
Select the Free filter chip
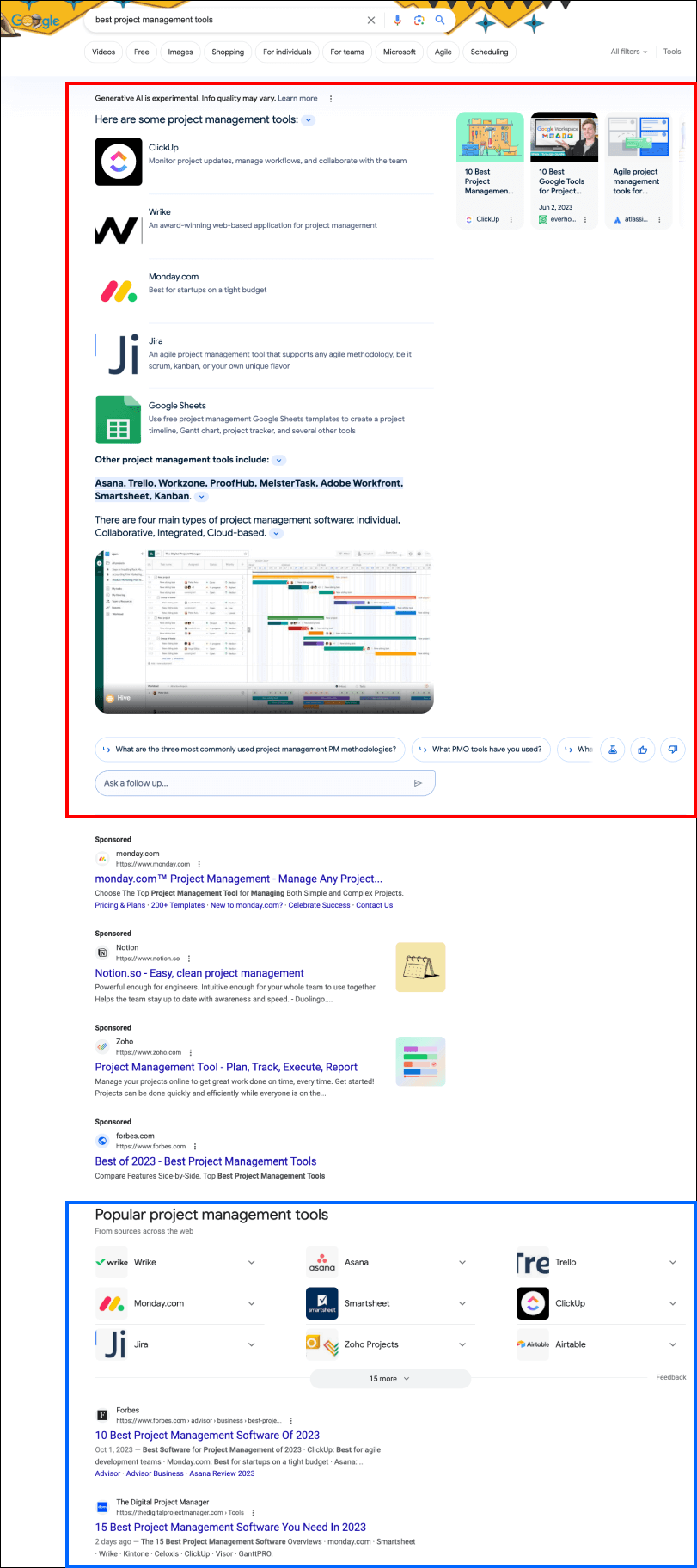point(142,52)
